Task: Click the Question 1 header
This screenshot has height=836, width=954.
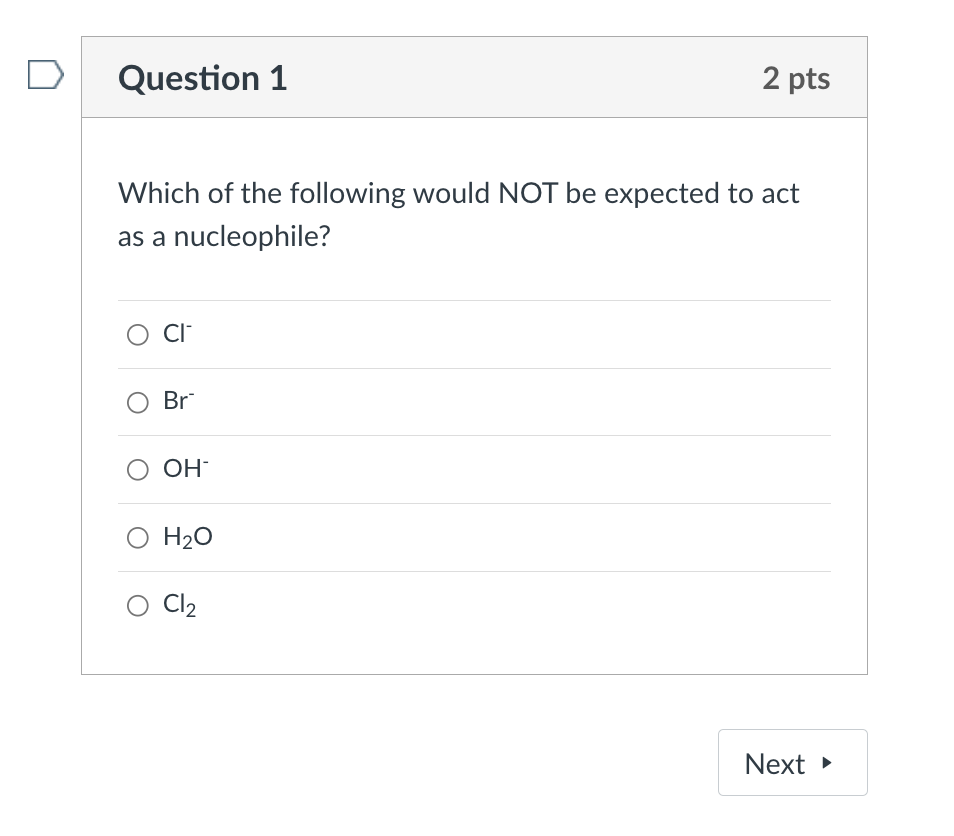Action: point(202,78)
